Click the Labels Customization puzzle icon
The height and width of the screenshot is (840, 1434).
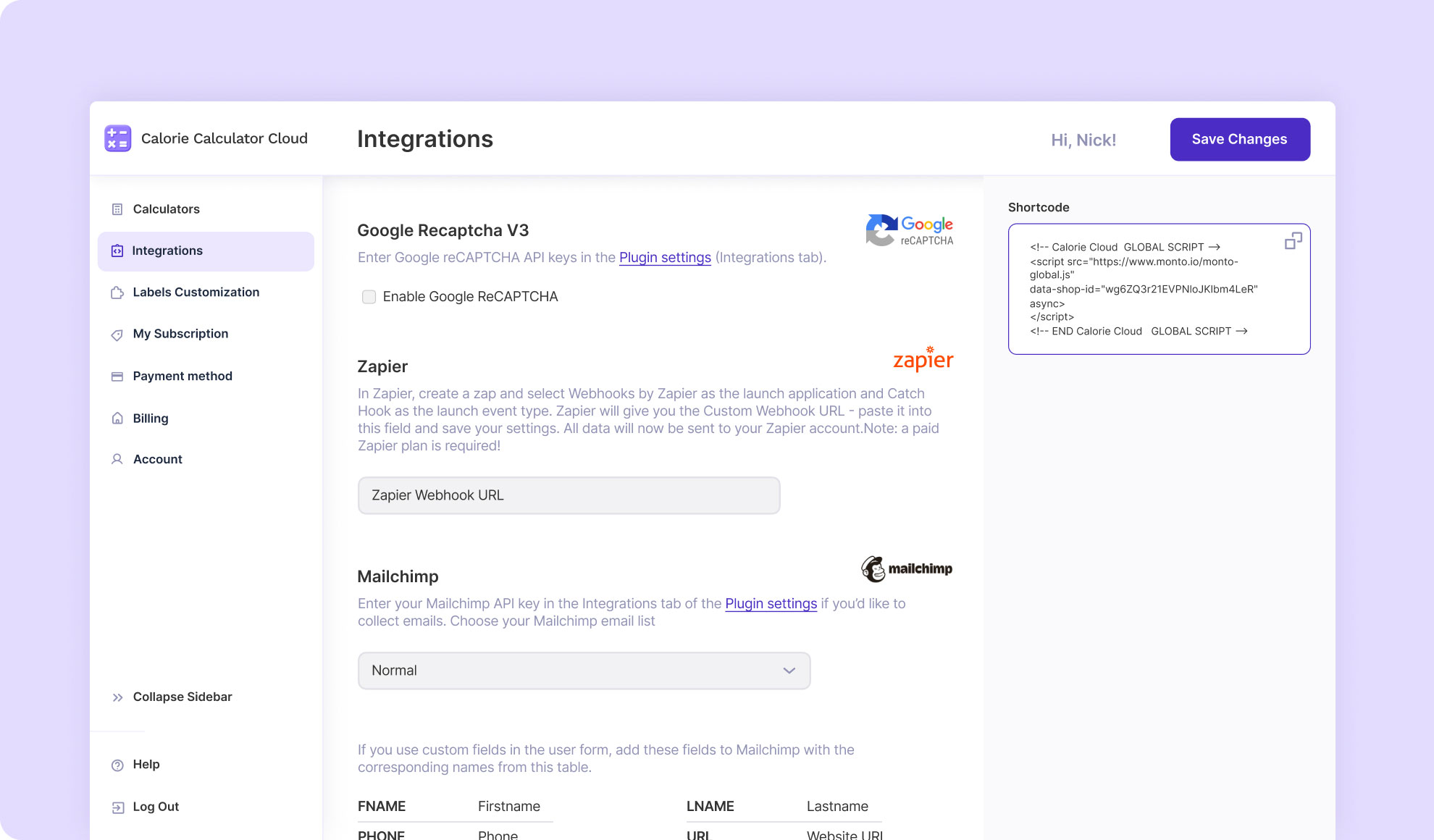117,293
